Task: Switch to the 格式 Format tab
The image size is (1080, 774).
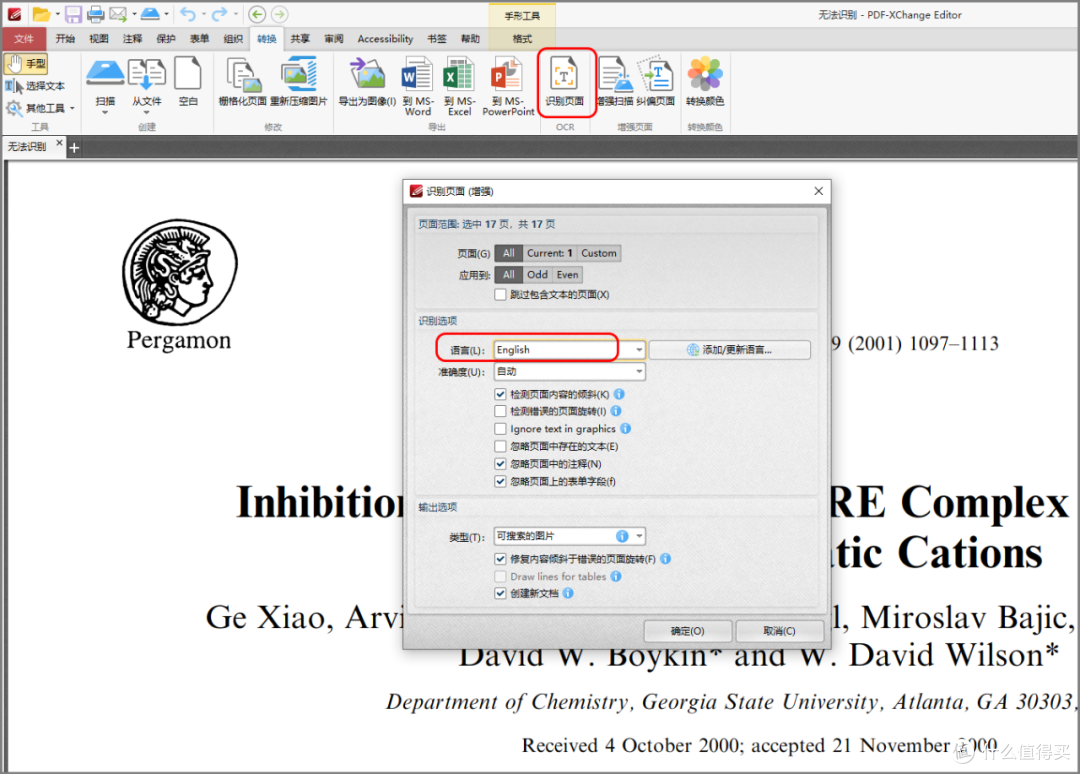Action: pyautogui.click(x=522, y=39)
